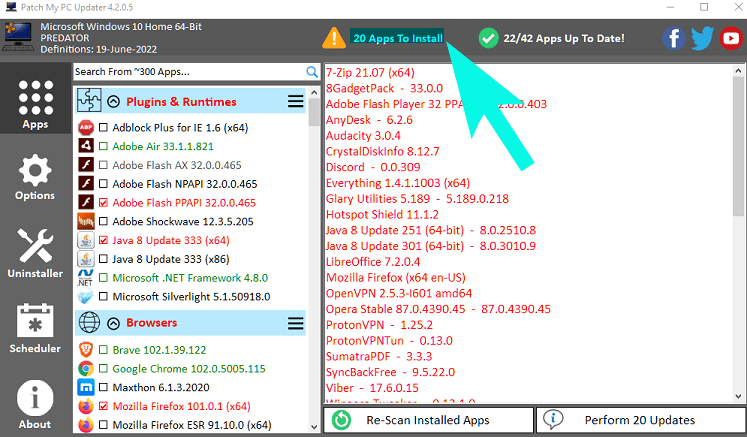Screen dimensions: 747x437
Task: Click 22/42 Apps Up To Date label
Action: tap(564, 38)
